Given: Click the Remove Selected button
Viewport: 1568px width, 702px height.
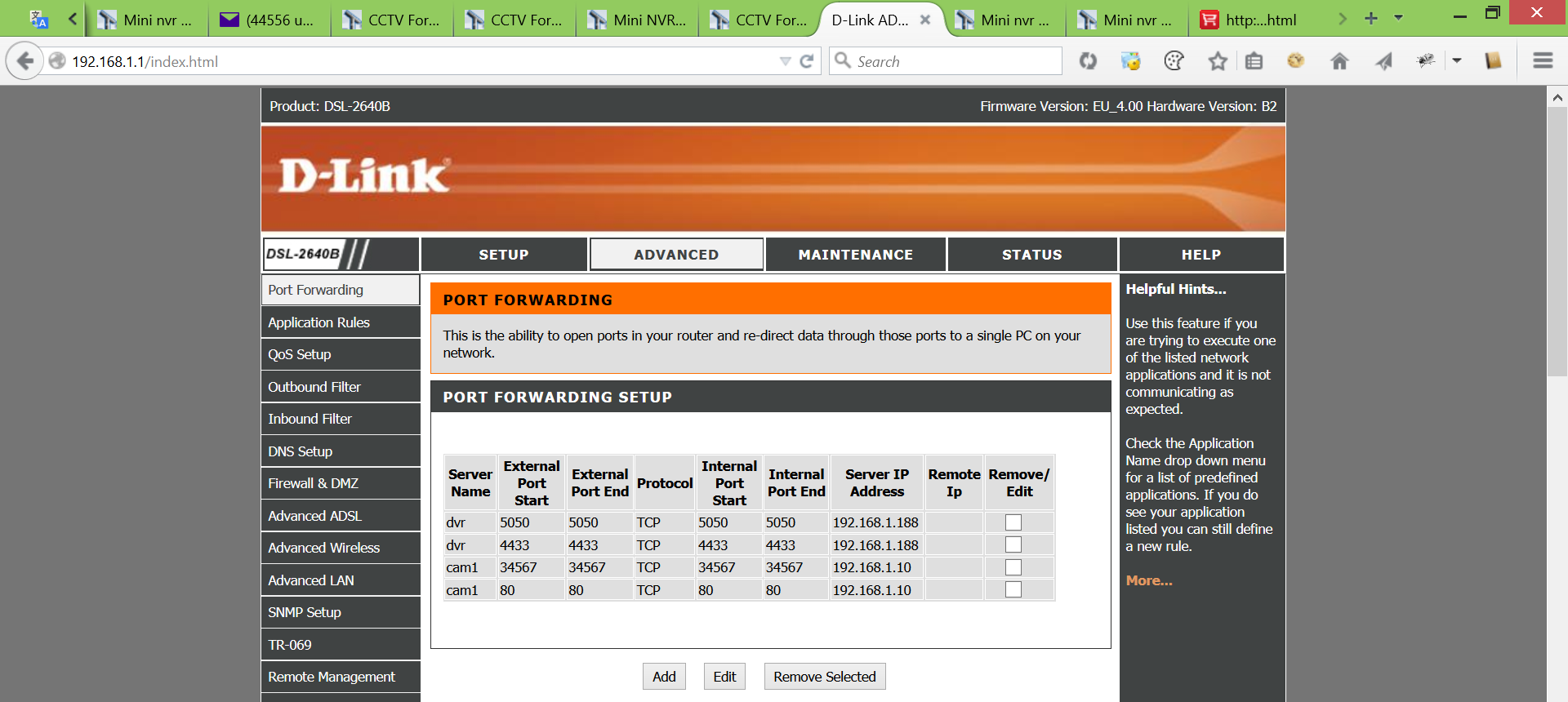Looking at the screenshot, I should [x=825, y=677].
